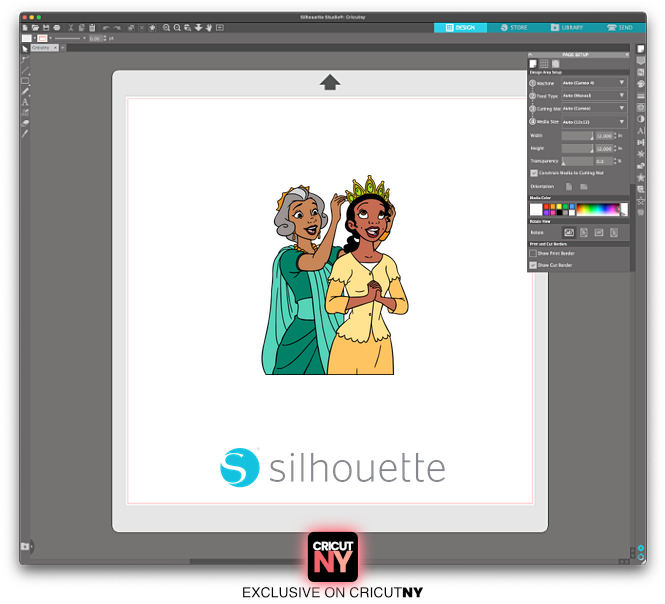Viewport: 665px width, 604px height.
Task: Select the Edit Points tool
Action: click(25, 60)
